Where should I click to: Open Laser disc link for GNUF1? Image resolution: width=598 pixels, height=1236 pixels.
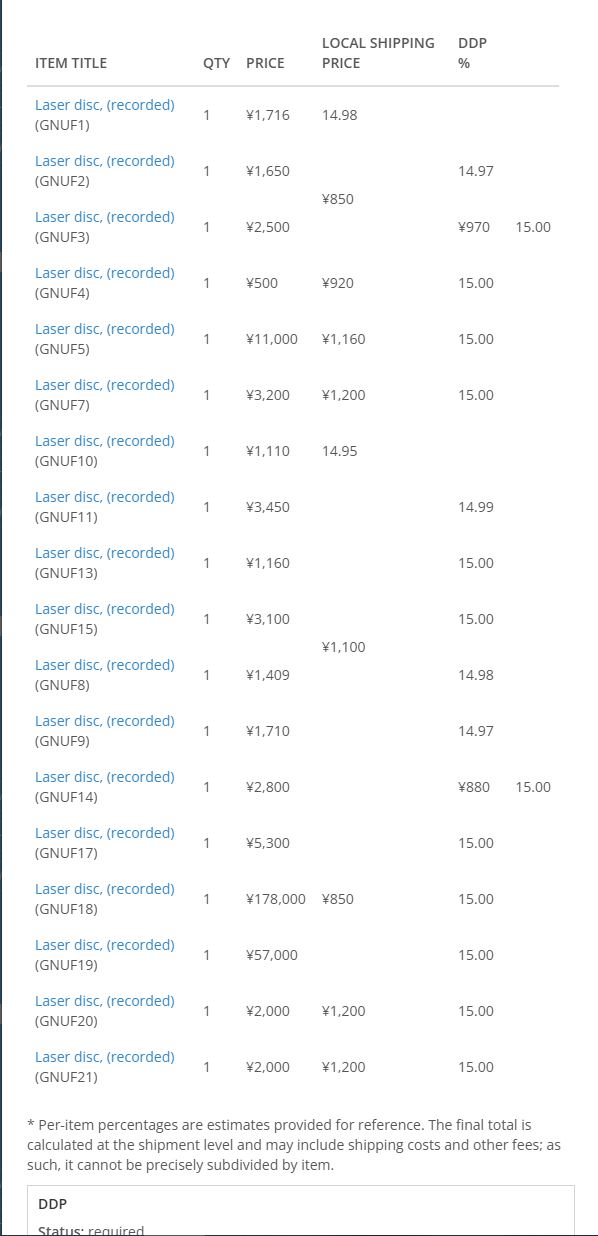pyautogui.click(x=104, y=105)
